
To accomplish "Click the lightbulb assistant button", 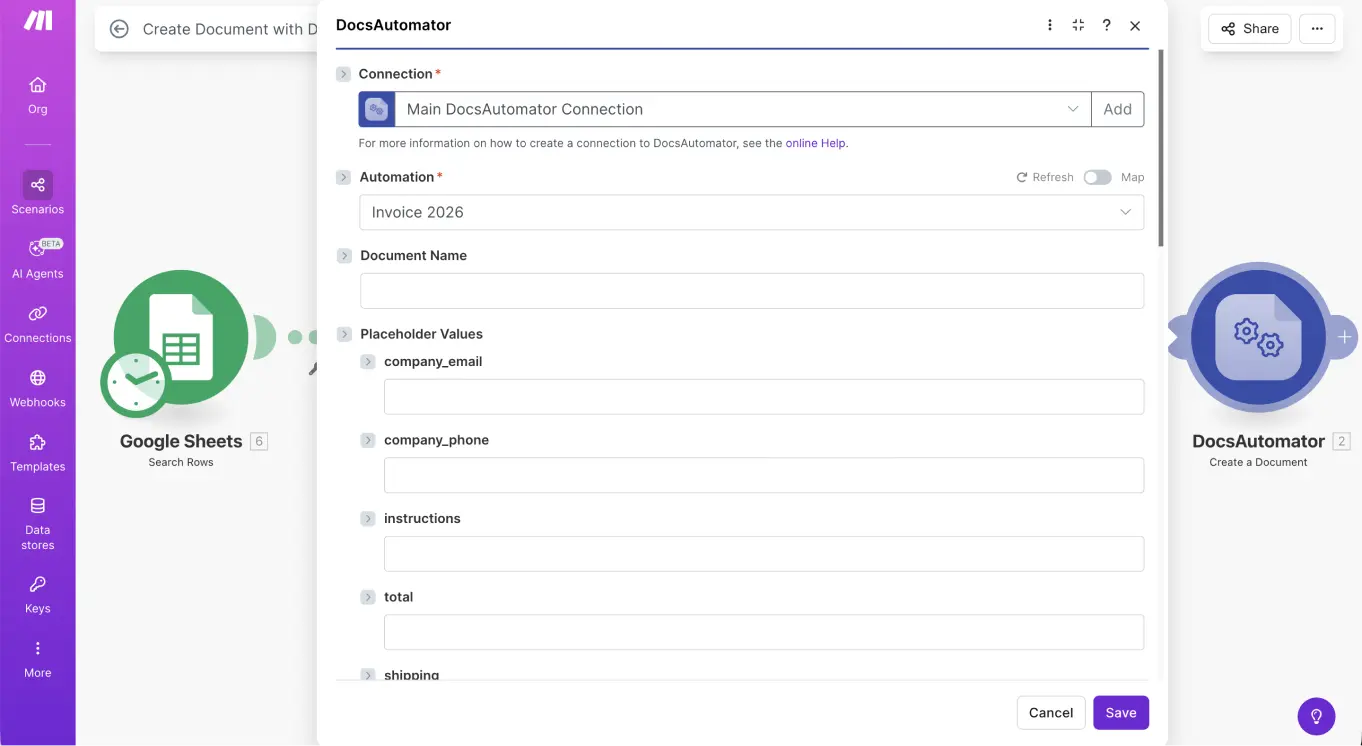I will click(1316, 716).
